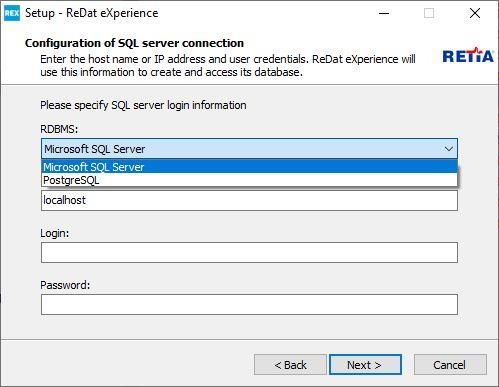Click the Setup - ReDat eXperience title text
Viewport: 499px width, 387px height.
tap(92, 13)
